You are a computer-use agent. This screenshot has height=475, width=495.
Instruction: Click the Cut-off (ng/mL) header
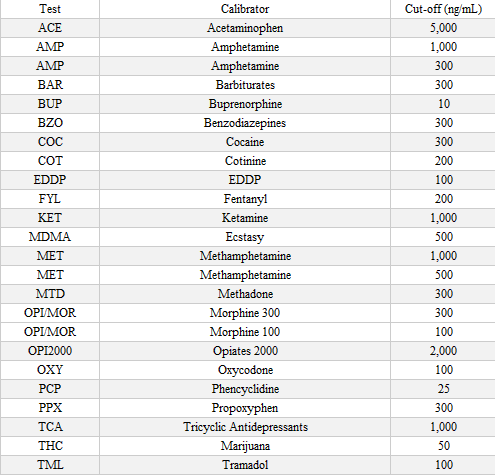pos(443,9)
